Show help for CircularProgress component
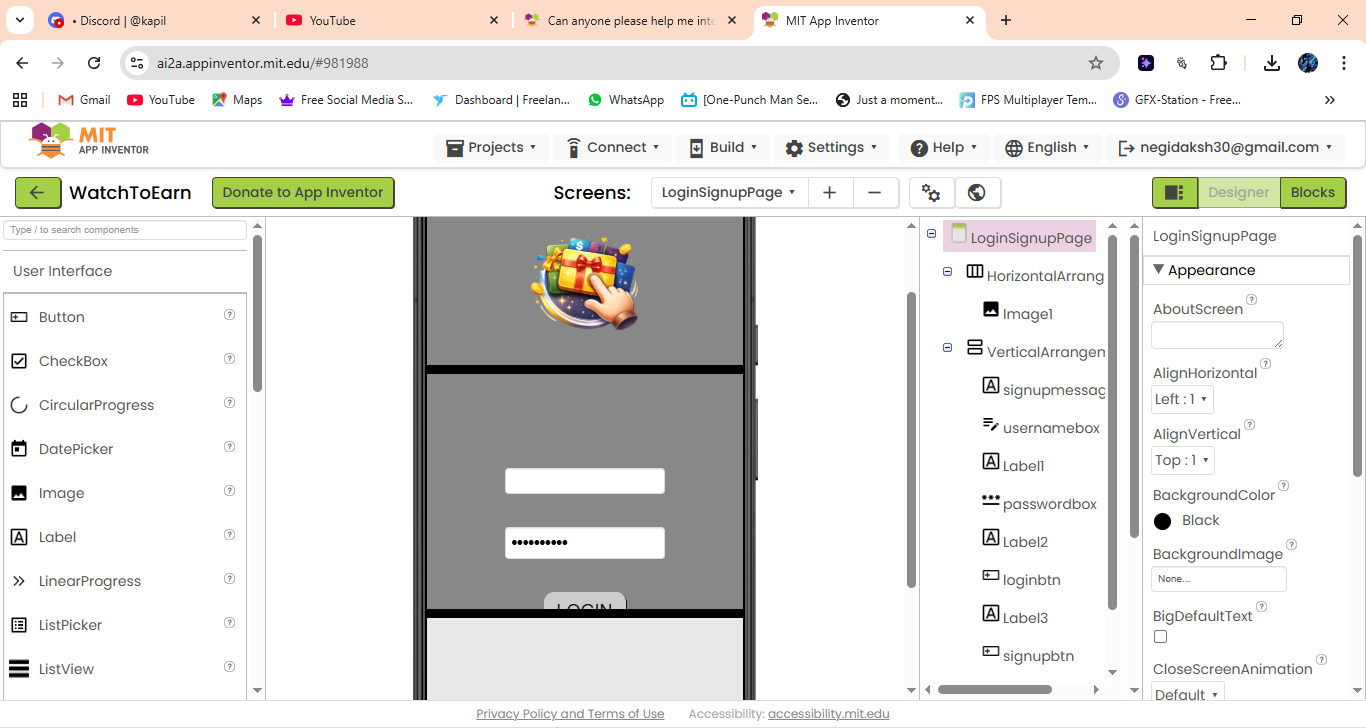1366x728 pixels. click(229, 403)
